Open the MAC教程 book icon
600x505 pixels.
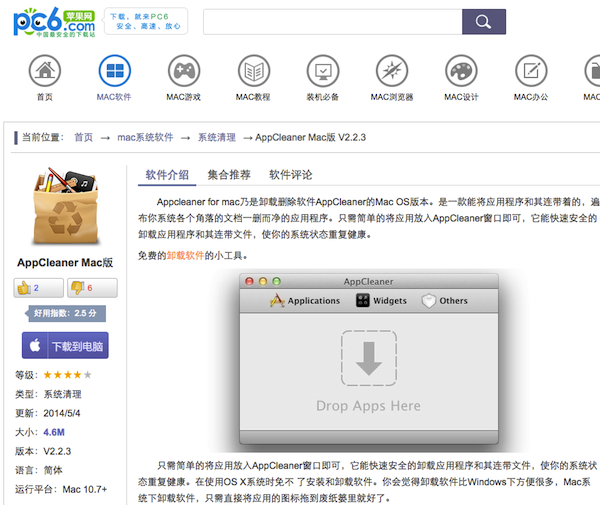coord(254,71)
